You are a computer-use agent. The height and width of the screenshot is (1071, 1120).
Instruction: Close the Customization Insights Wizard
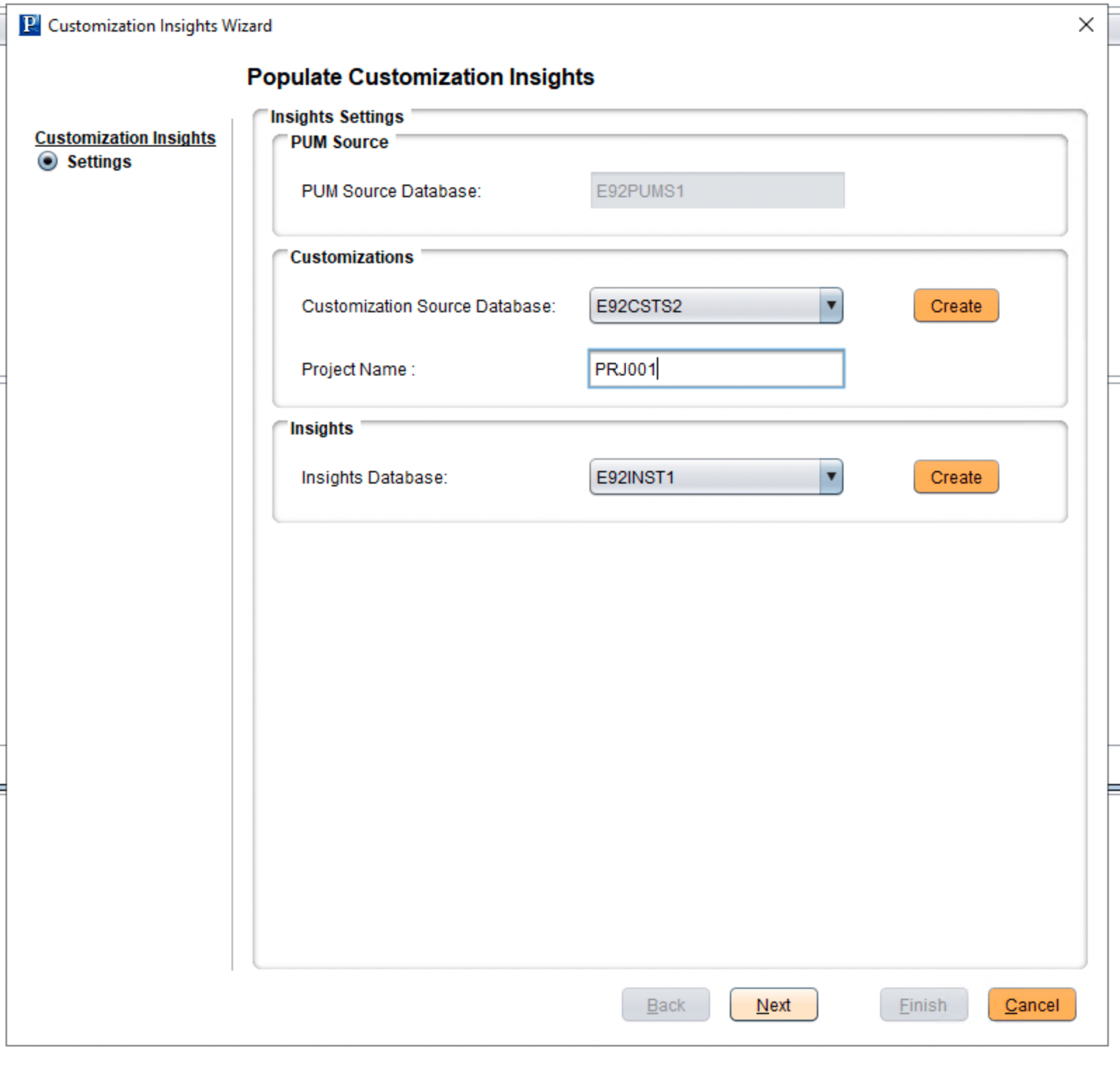click(x=1085, y=25)
